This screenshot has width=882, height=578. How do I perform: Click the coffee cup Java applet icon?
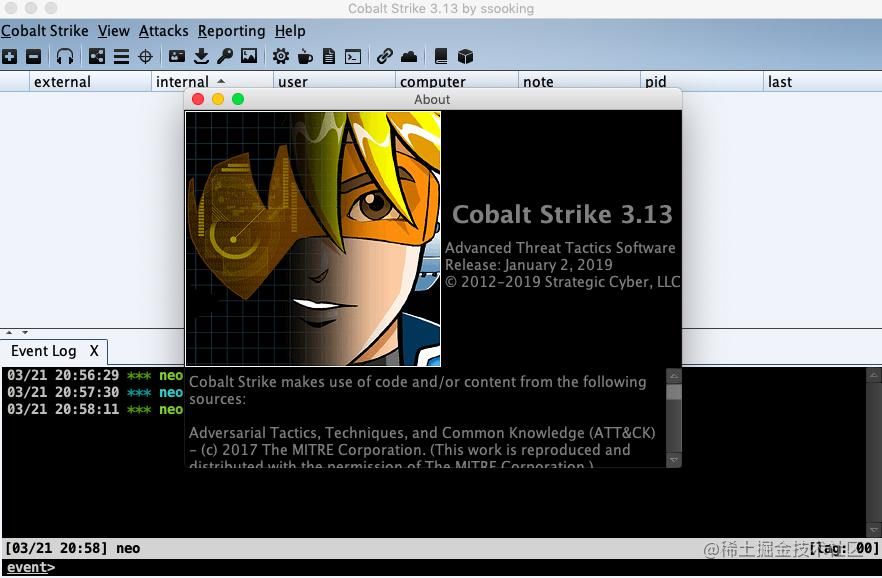(x=305, y=56)
